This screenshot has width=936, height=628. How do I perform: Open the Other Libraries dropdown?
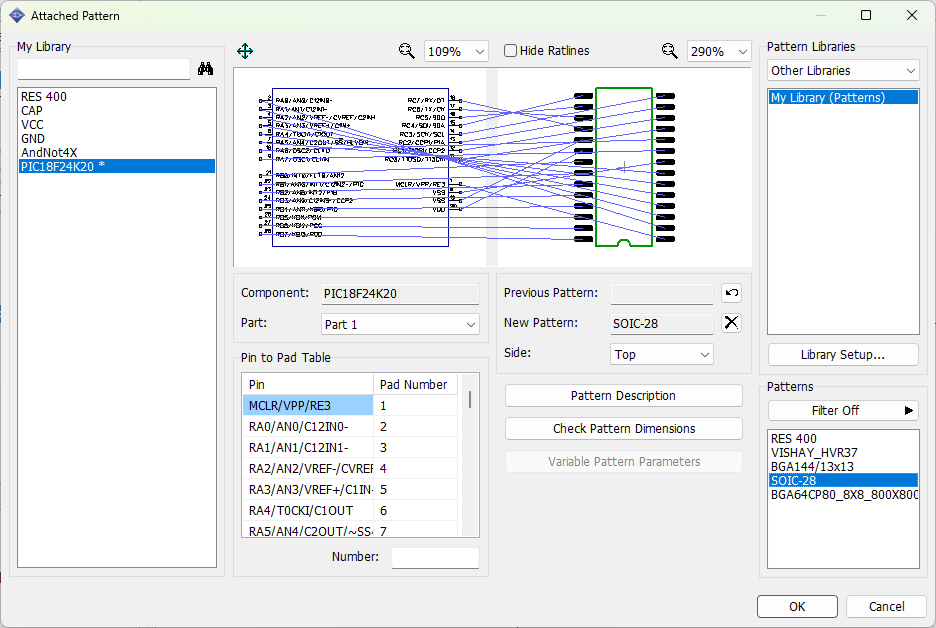843,70
